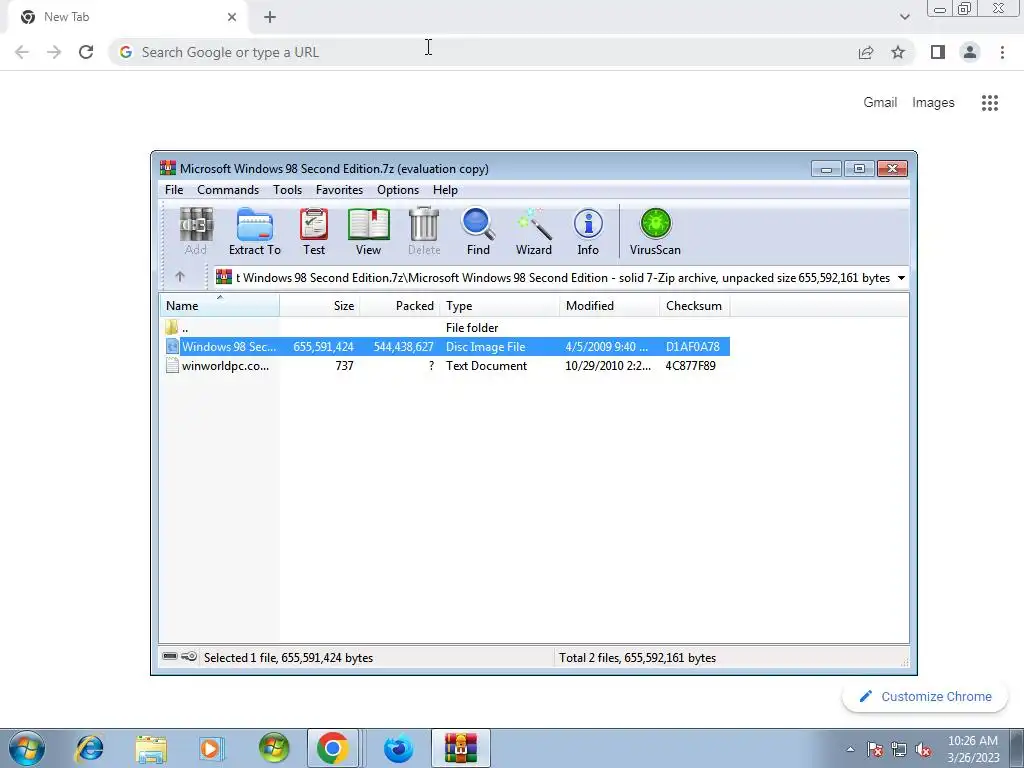This screenshot has width=1024, height=768.
Task: Click the Delete trash can icon
Action: click(x=424, y=231)
